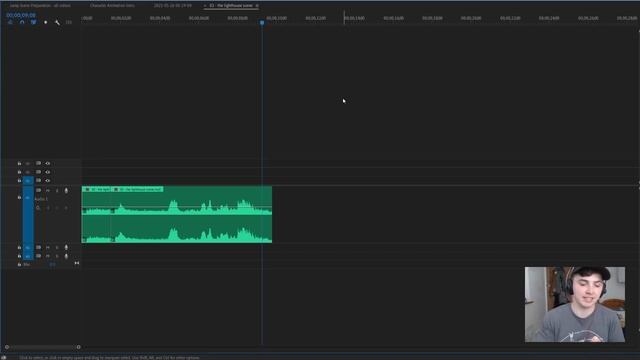This screenshot has width=640, height=360.
Task: Click the first fx badge on audio clip
Action: coord(88,189)
